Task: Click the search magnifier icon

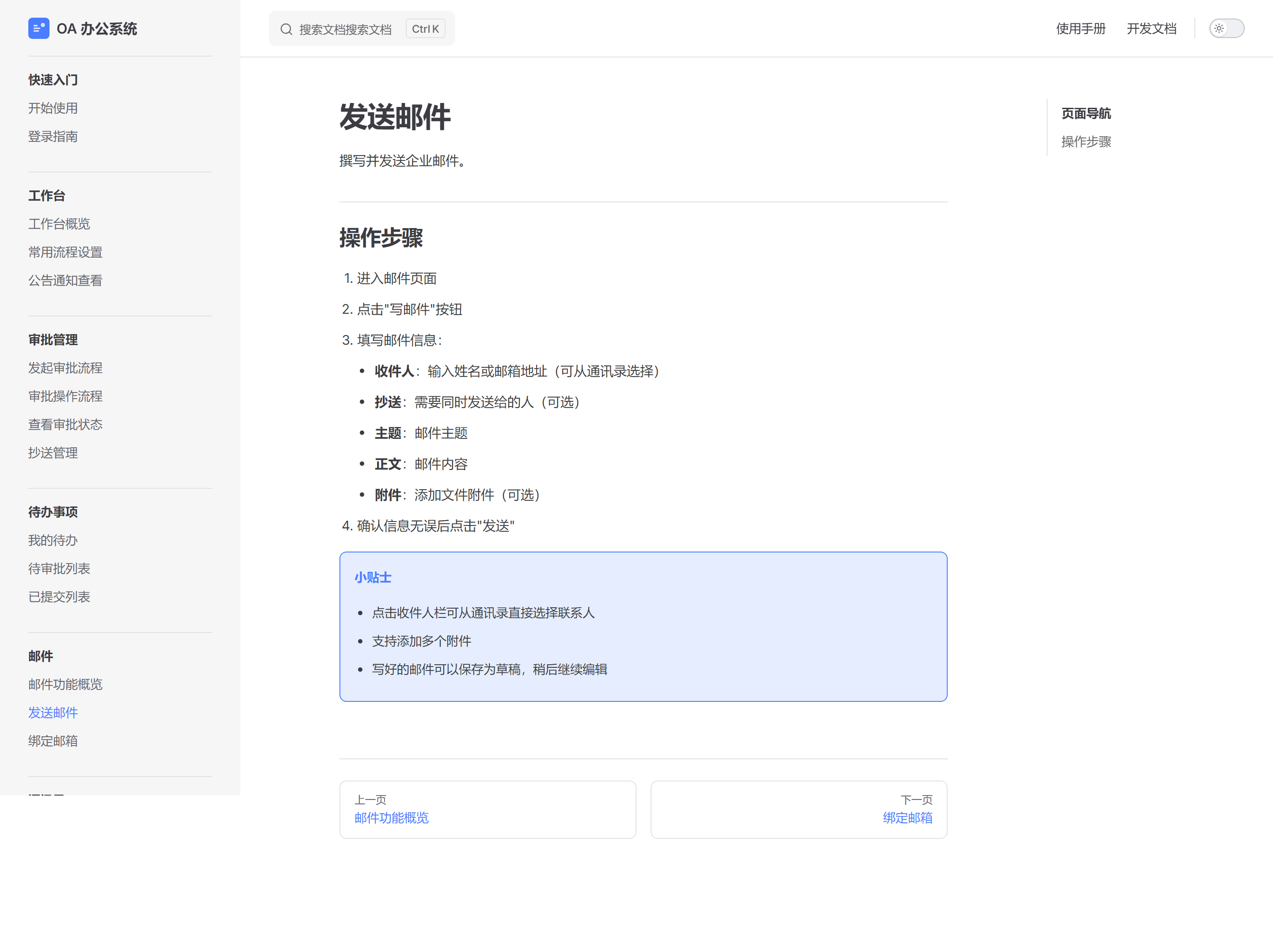Action: (286, 29)
